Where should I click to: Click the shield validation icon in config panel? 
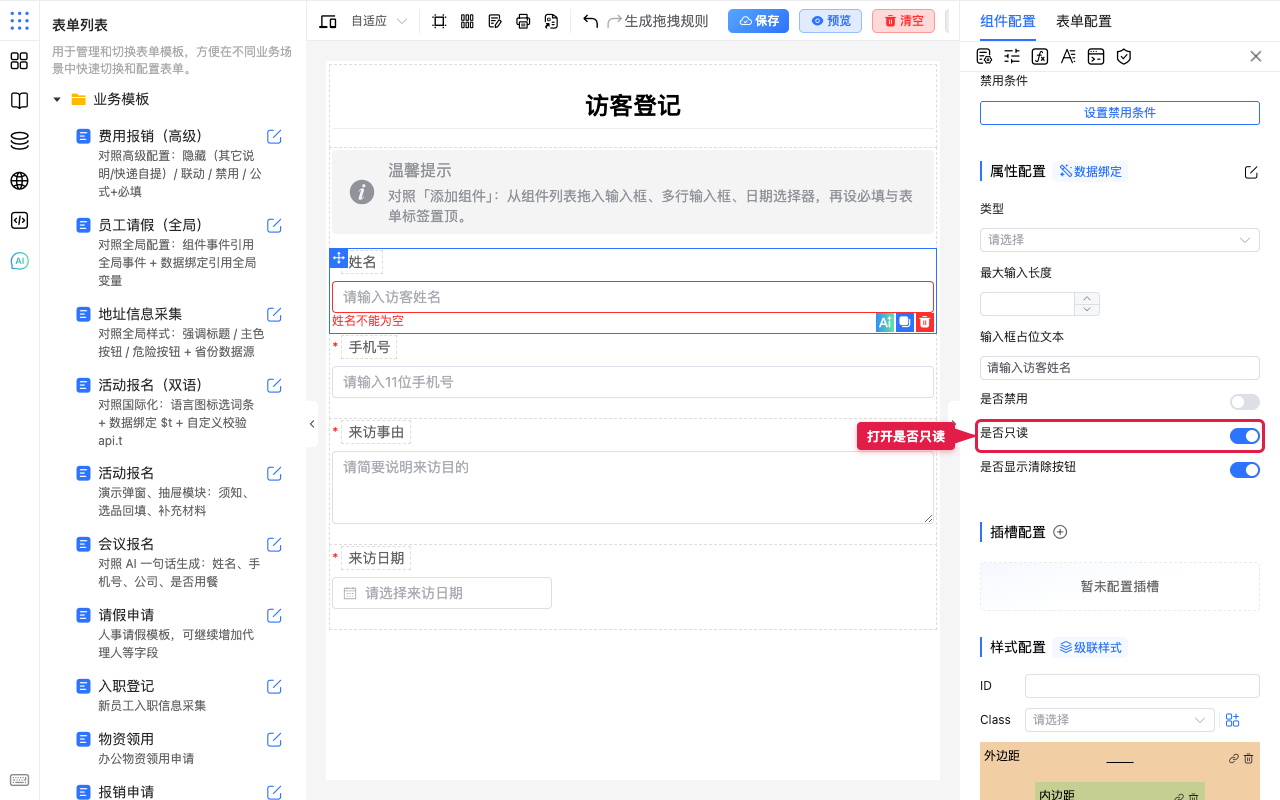pyautogui.click(x=1124, y=56)
